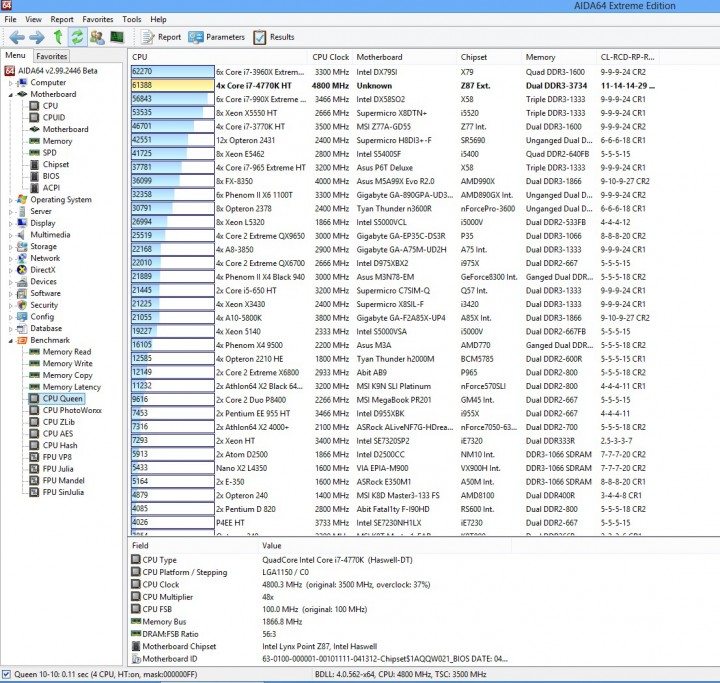This screenshot has height=683, width=720.
Task: Expand the Multimedia tree node
Action: pyautogui.click(x=11, y=235)
